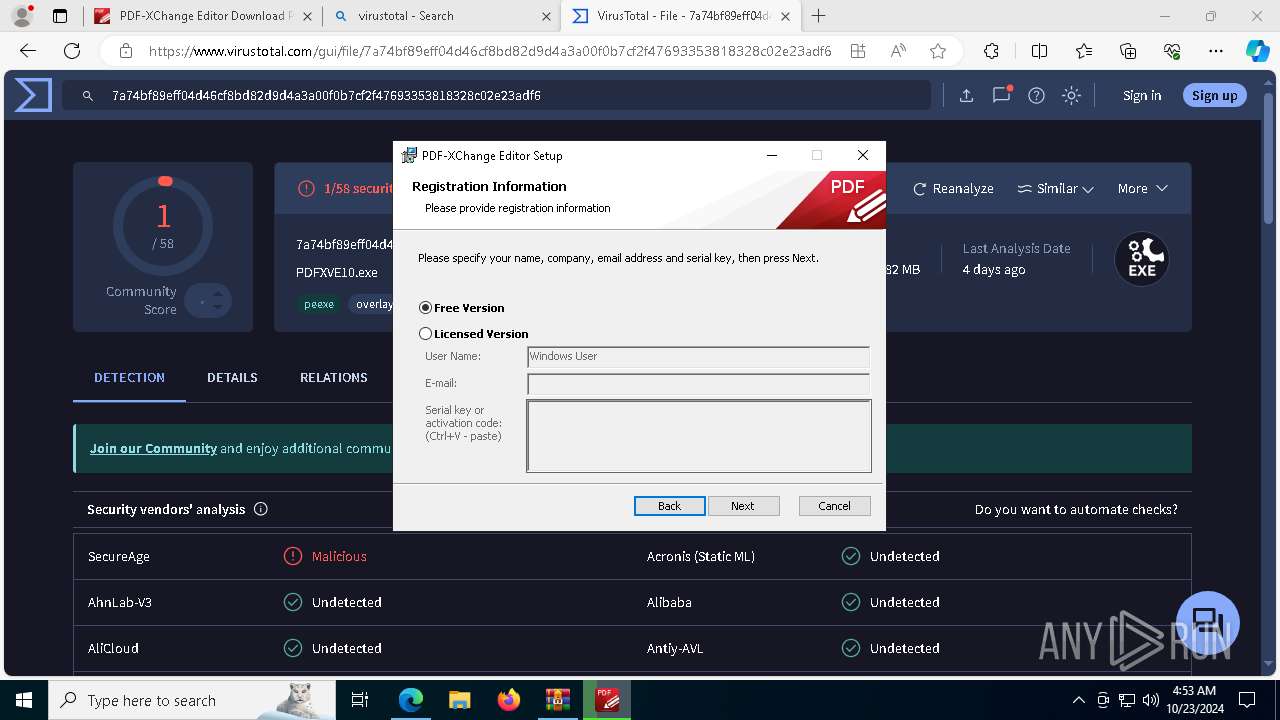Click the Reanalyze refresh icon
Viewport: 1280px width, 720px height.
click(920, 188)
